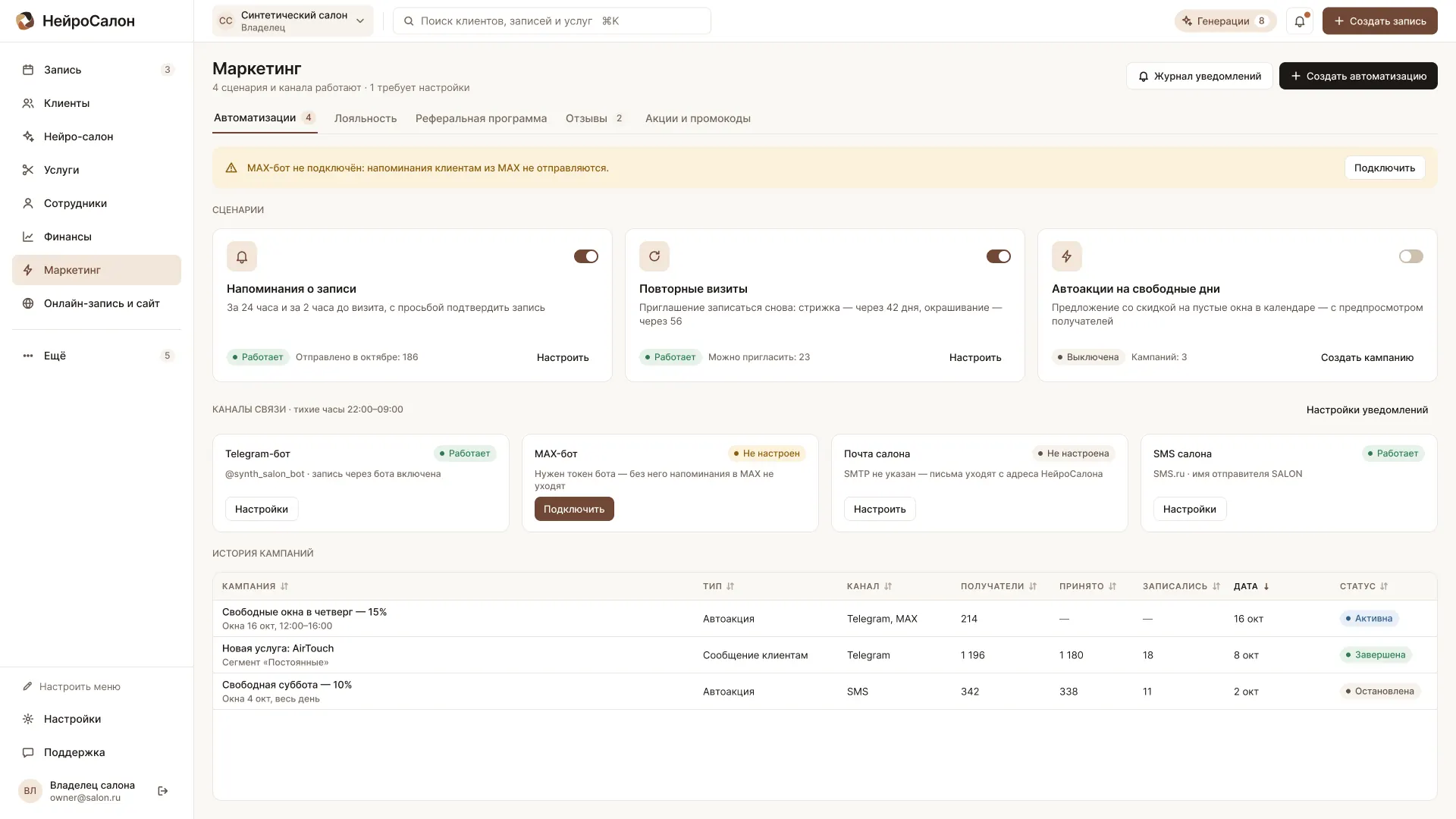Click the refresh icon on Повторные визиты card
This screenshot has height=819, width=1456.
pos(654,256)
